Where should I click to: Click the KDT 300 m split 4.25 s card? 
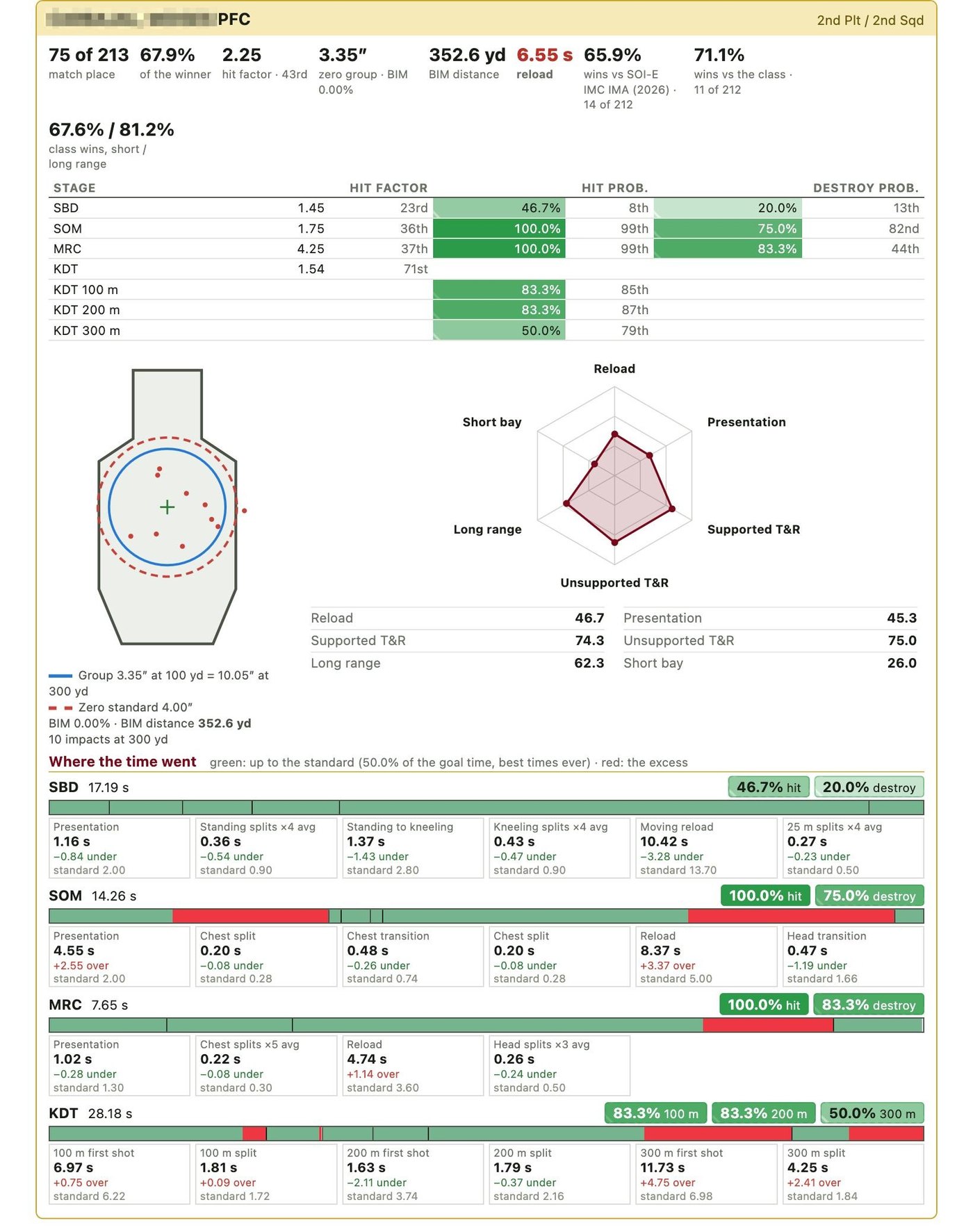tap(853, 1174)
